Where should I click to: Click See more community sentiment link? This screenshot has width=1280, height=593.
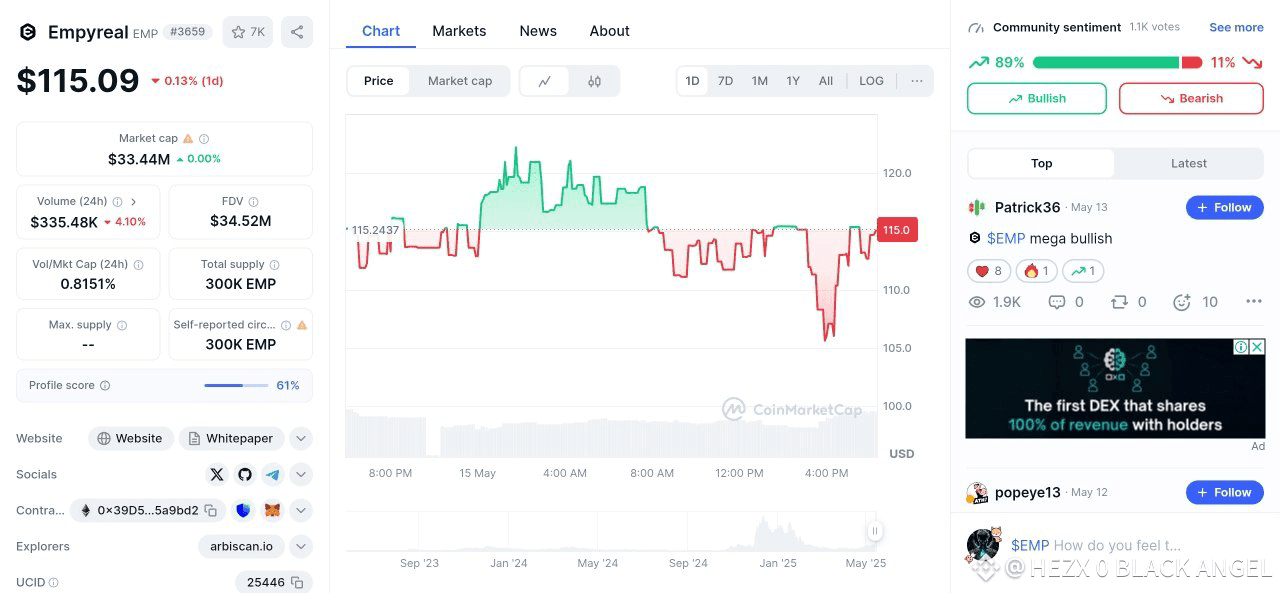pos(1236,28)
